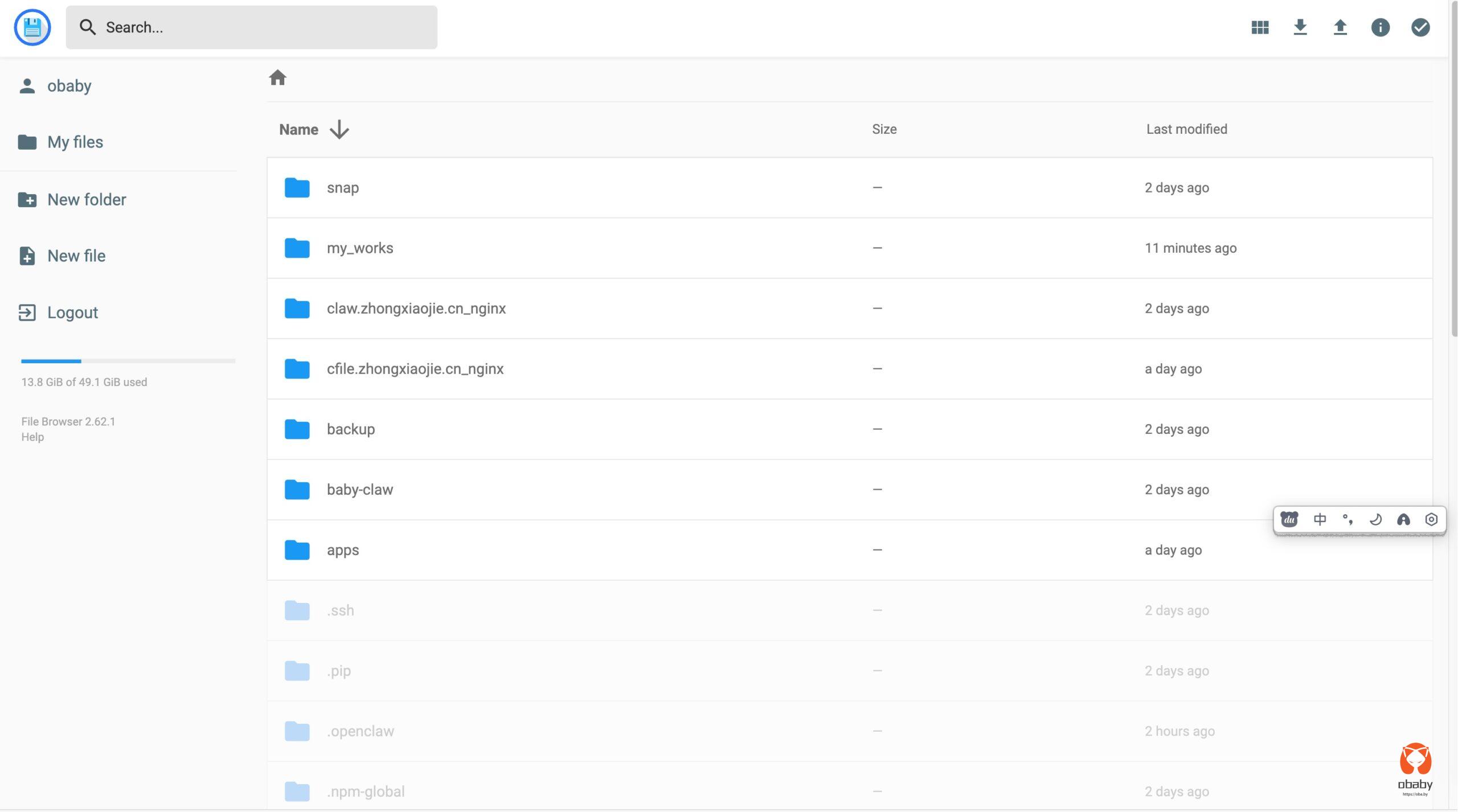
Task: Click the upload icon in header
Action: coord(1340,27)
